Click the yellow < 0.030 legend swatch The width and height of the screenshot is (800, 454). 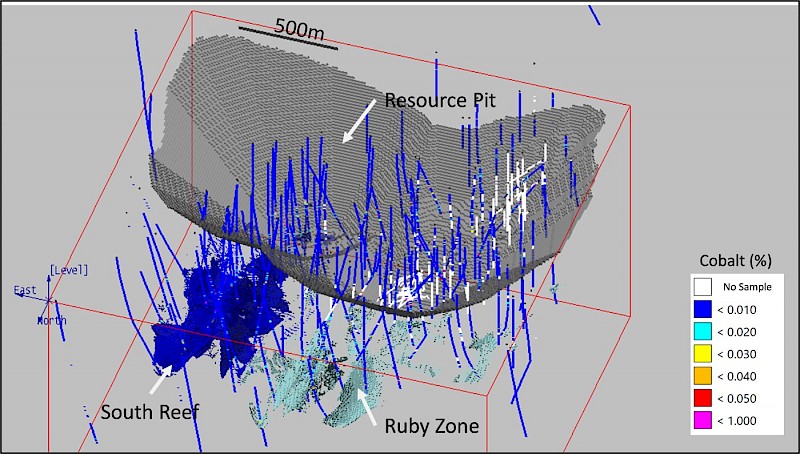tap(703, 354)
